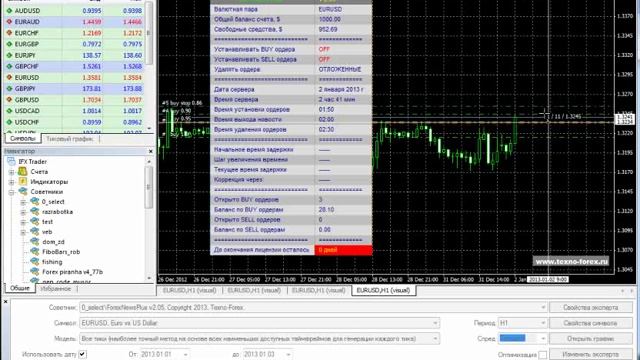The width and height of the screenshot is (640, 360).
Task: Open the до end date picker
Action: click(x=288, y=354)
